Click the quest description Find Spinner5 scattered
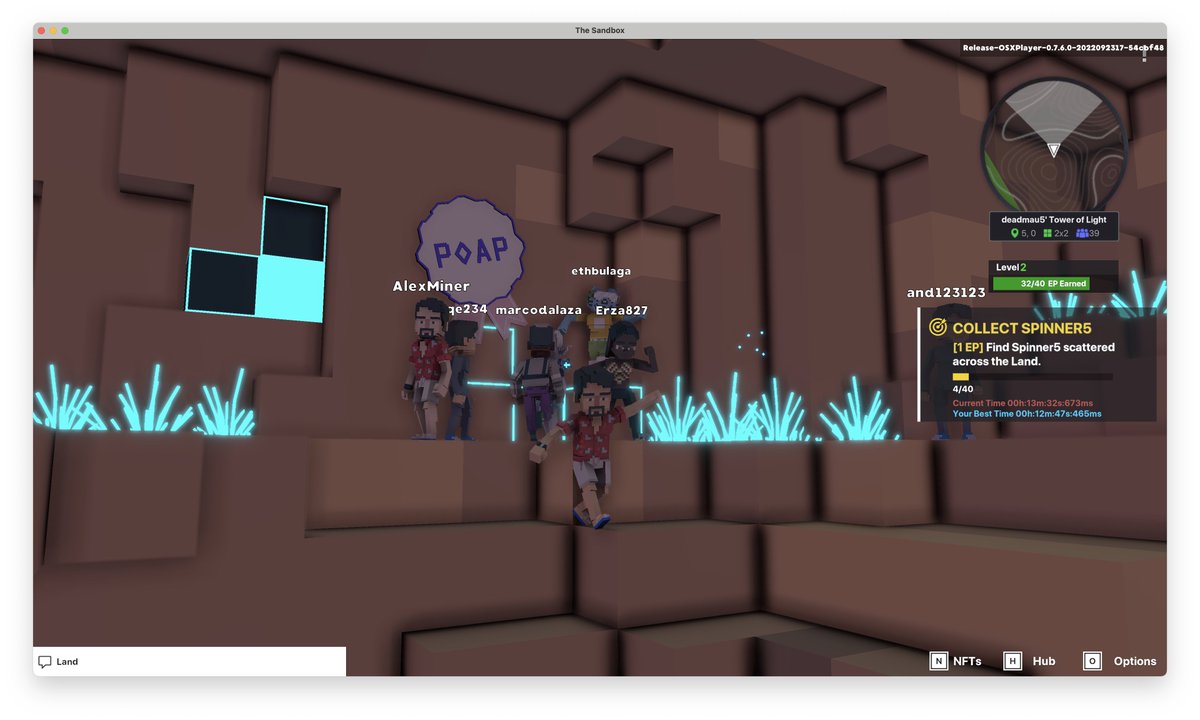Image resolution: width=1200 pixels, height=720 pixels. tap(1033, 354)
